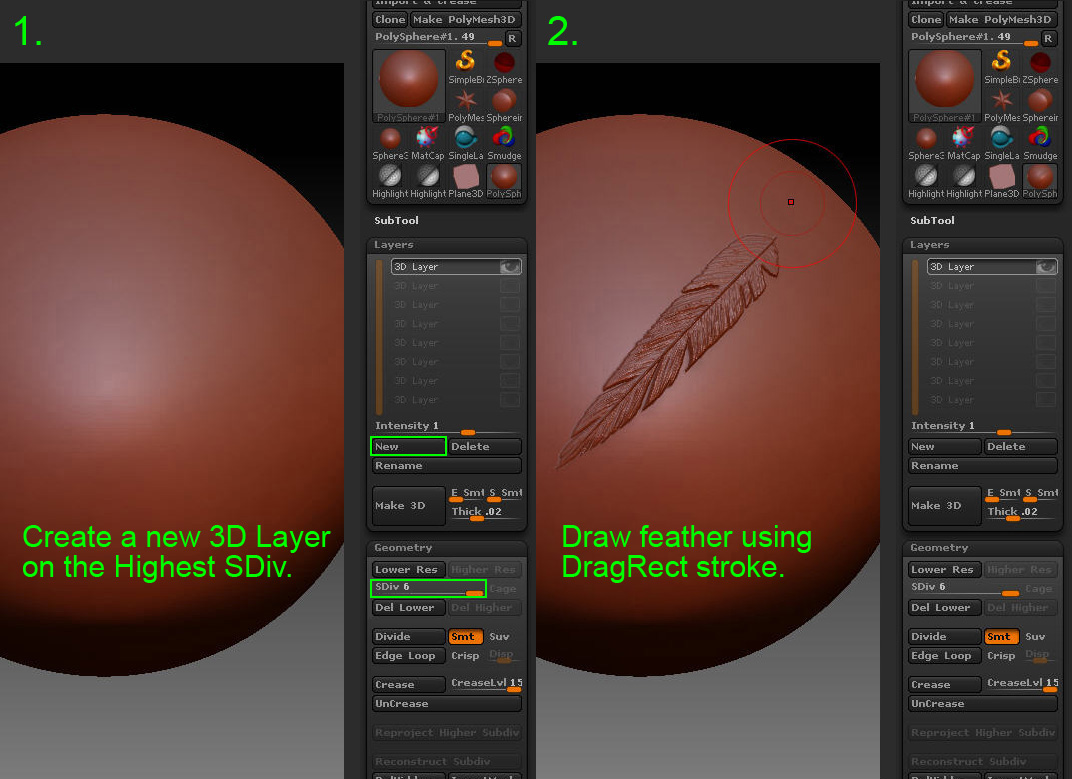This screenshot has height=779, width=1072.
Task: Pick PolyMesh star tool in step 2 panel
Action: click(x=1002, y=105)
